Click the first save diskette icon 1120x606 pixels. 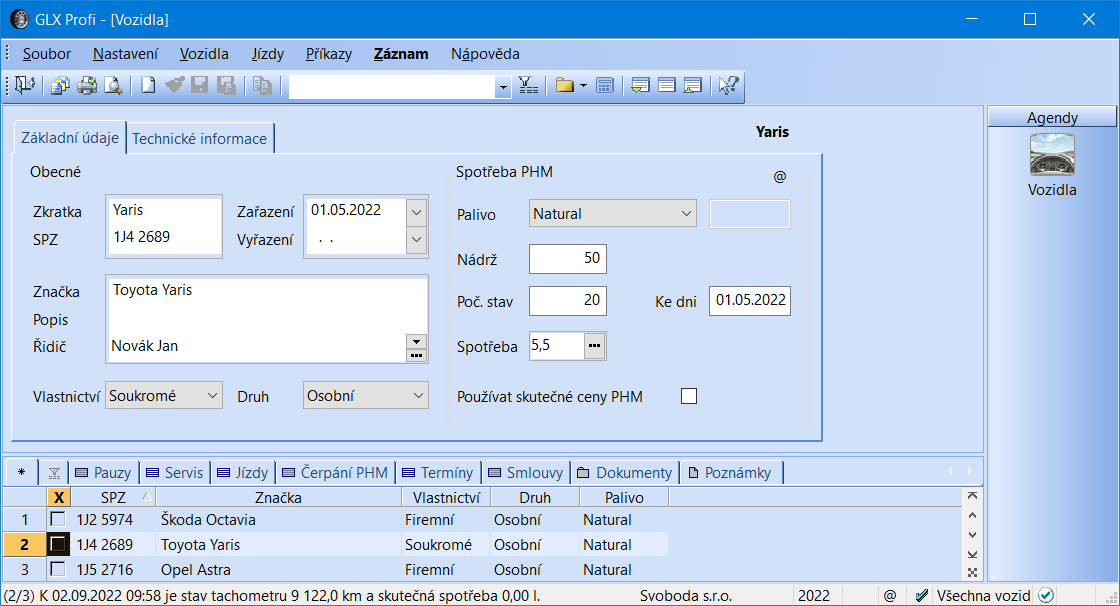click(199, 85)
